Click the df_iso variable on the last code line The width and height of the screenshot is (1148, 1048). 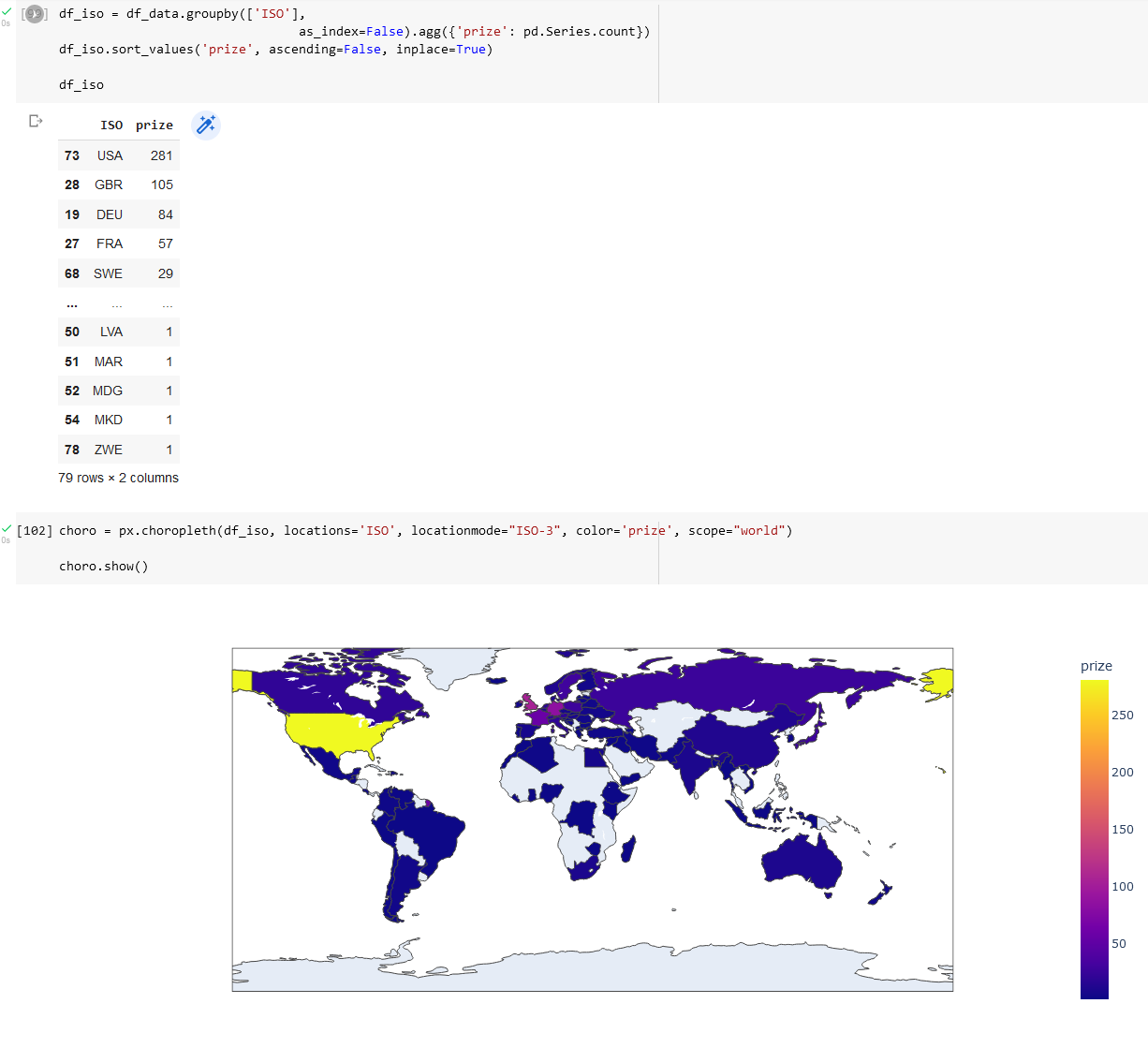[80, 84]
